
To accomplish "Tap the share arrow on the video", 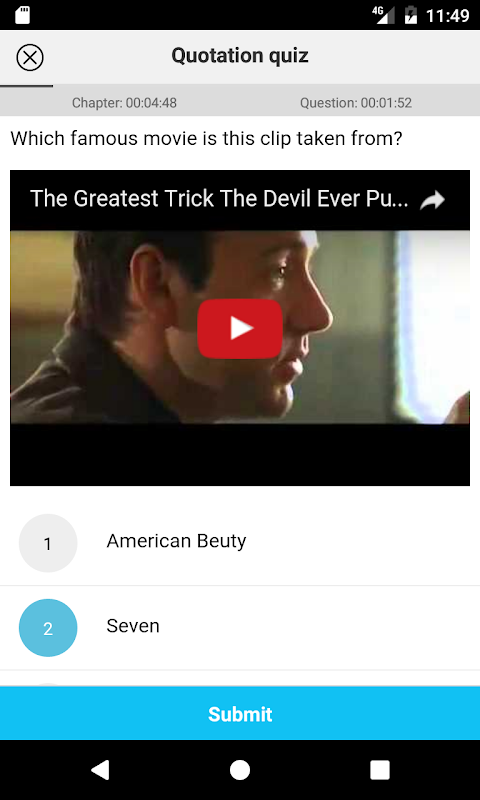I will (x=432, y=200).
